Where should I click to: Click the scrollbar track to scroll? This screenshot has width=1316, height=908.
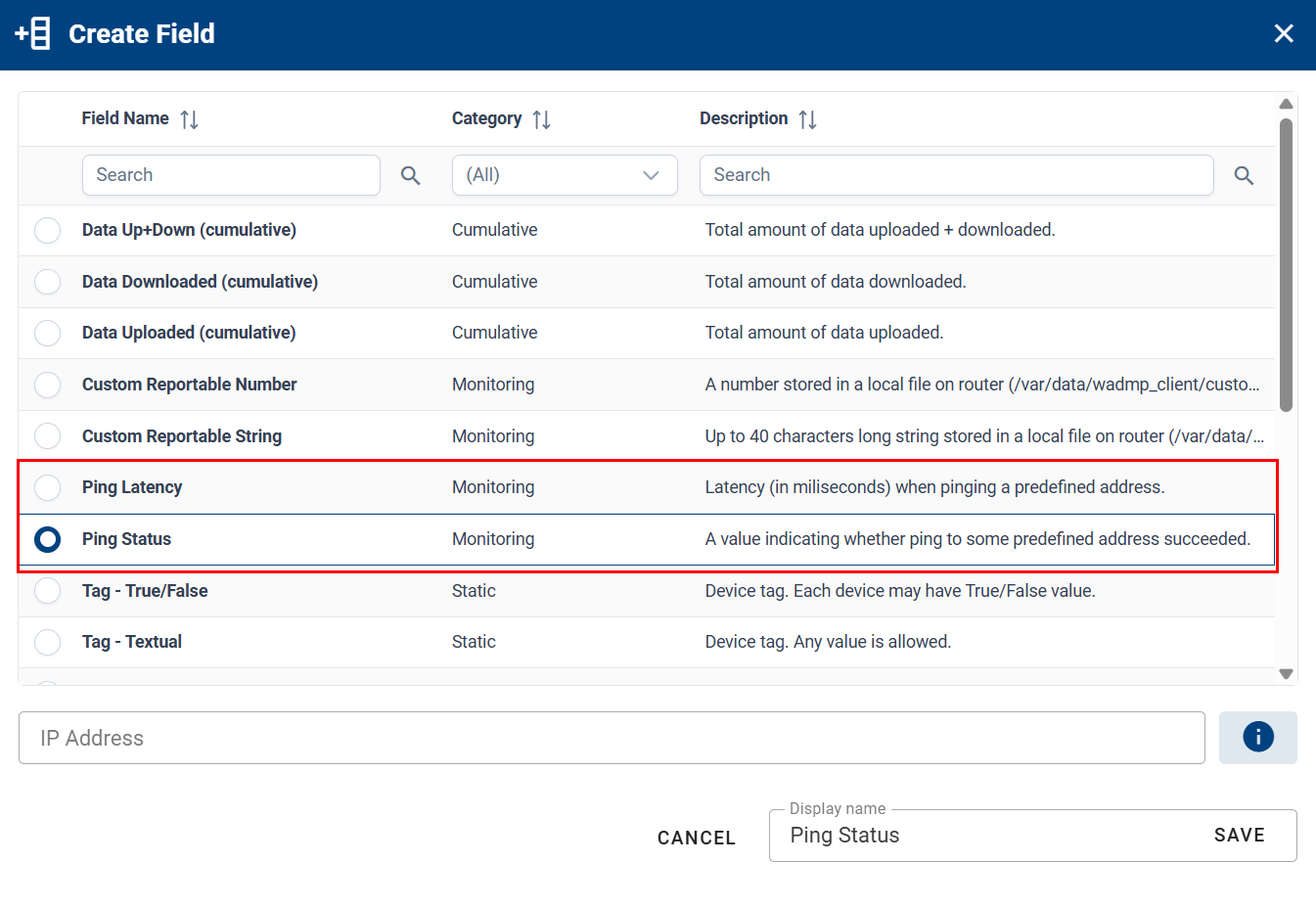[1286, 538]
